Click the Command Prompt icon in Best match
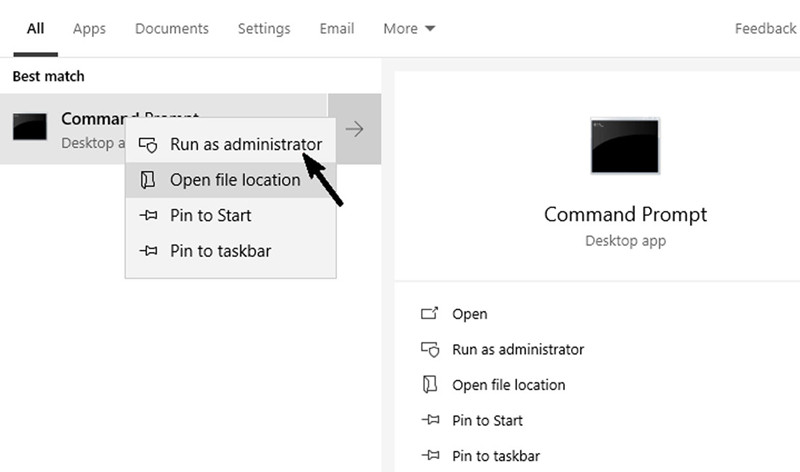 point(30,127)
